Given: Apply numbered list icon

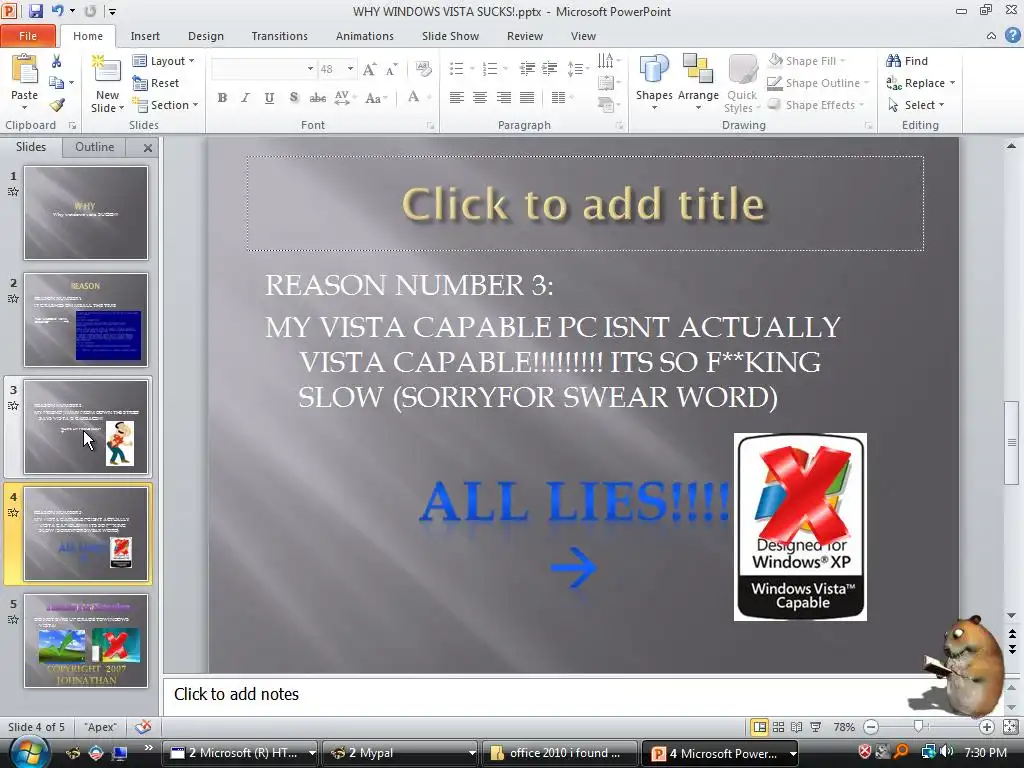Looking at the screenshot, I should pos(490,69).
